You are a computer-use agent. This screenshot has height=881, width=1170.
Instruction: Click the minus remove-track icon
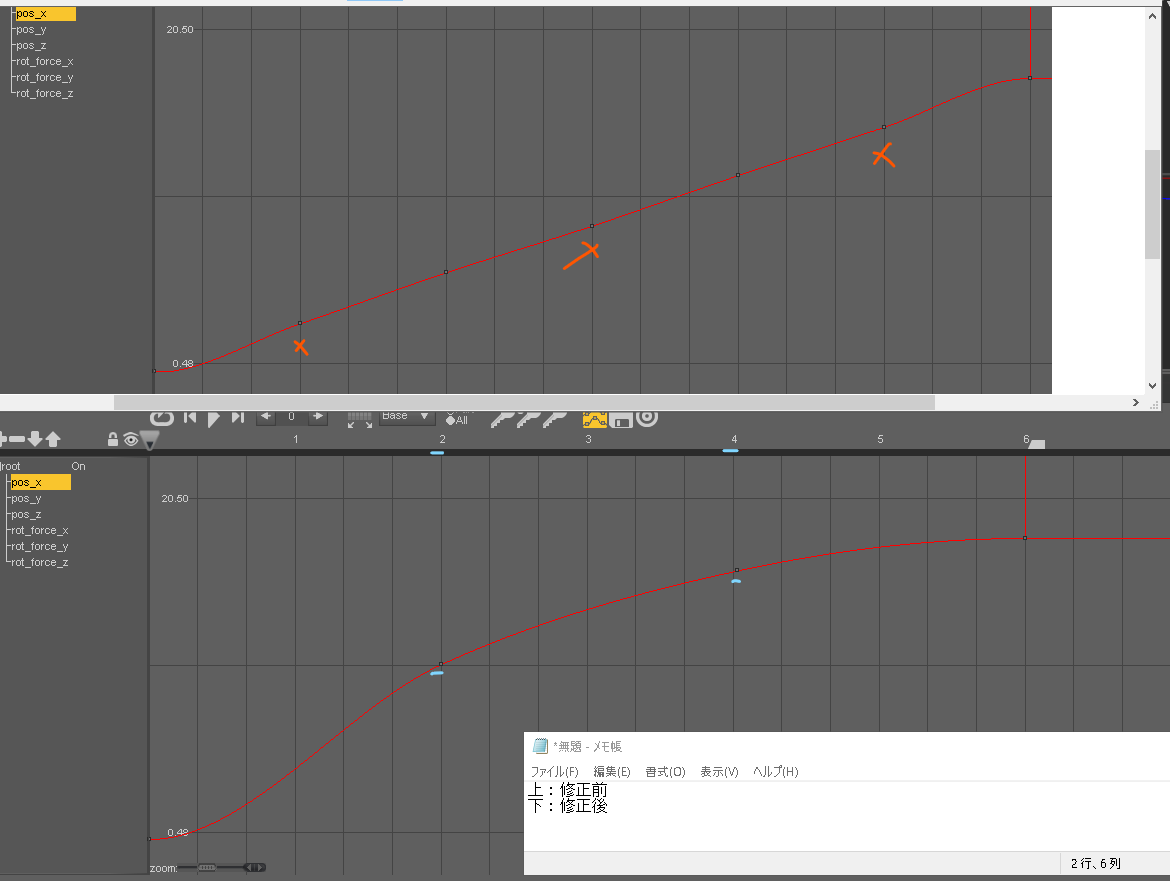(x=17, y=439)
